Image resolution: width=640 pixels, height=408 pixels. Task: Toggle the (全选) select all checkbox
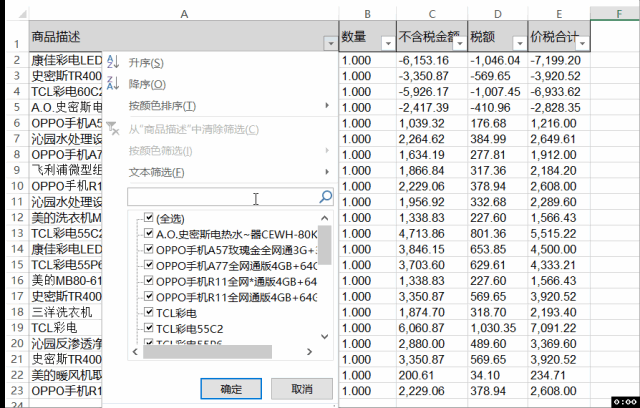coord(149,217)
